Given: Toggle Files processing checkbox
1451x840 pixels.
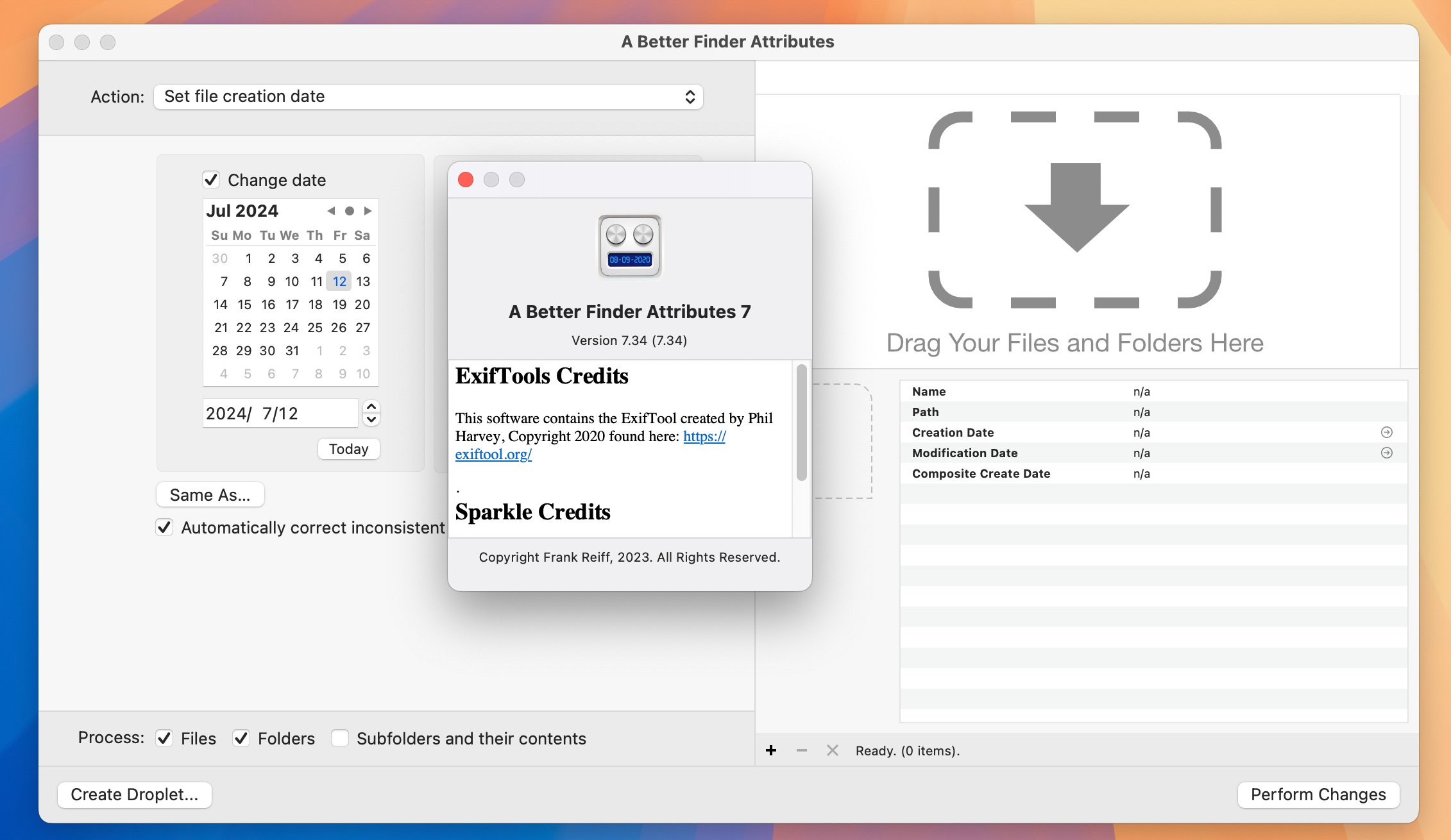Looking at the screenshot, I should [x=163, y=738].
